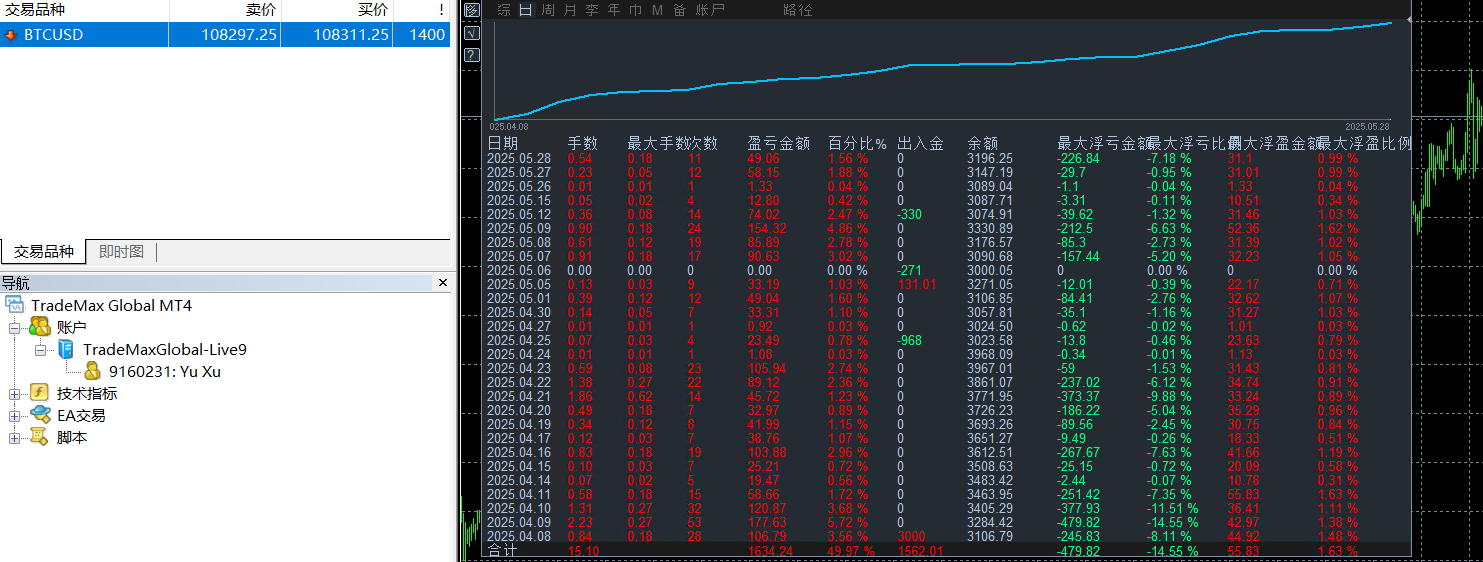The height and width of the screenshot is (562, 1483).
Task: Select the 日 daily tab
Action: [526, 10]
